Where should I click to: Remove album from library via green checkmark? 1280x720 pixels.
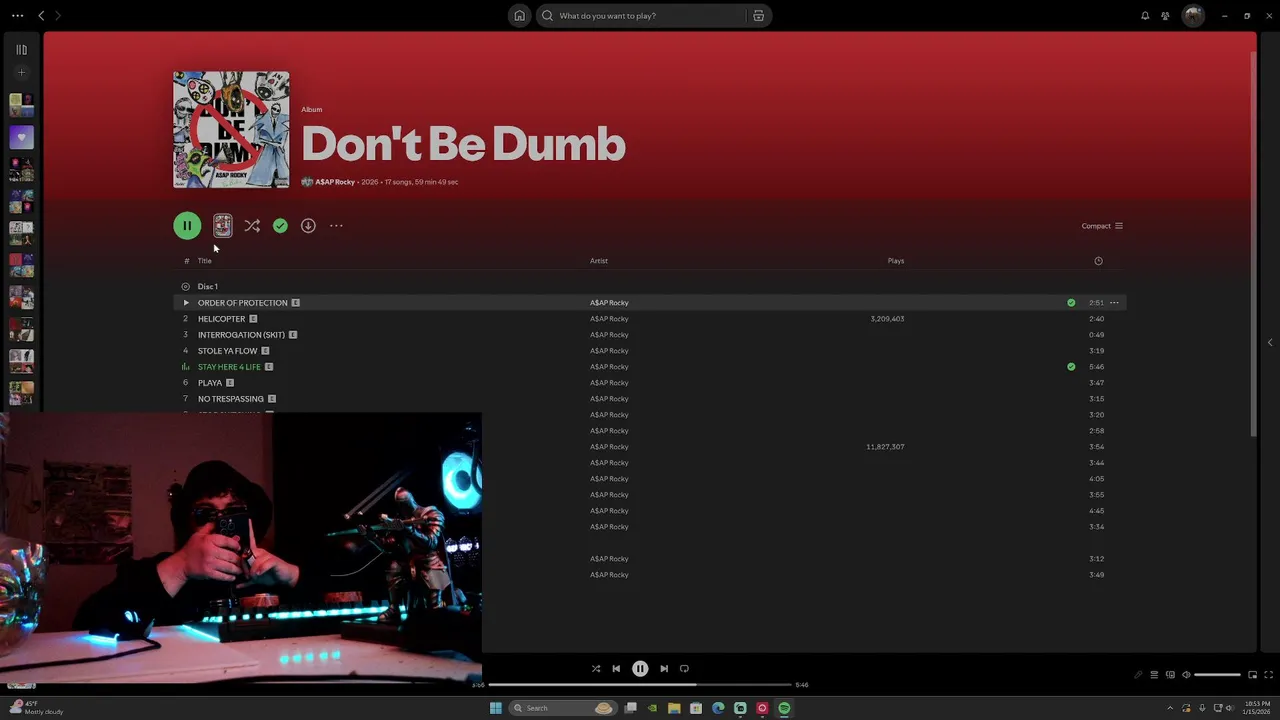[280, 226]
